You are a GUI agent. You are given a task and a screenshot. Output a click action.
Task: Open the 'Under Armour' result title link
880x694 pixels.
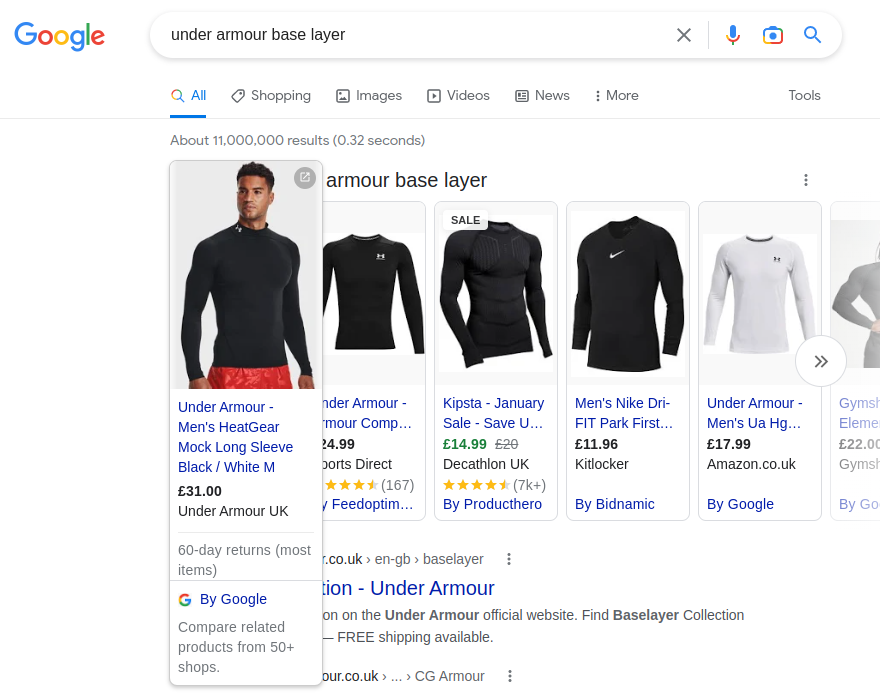tap(409, 589)
